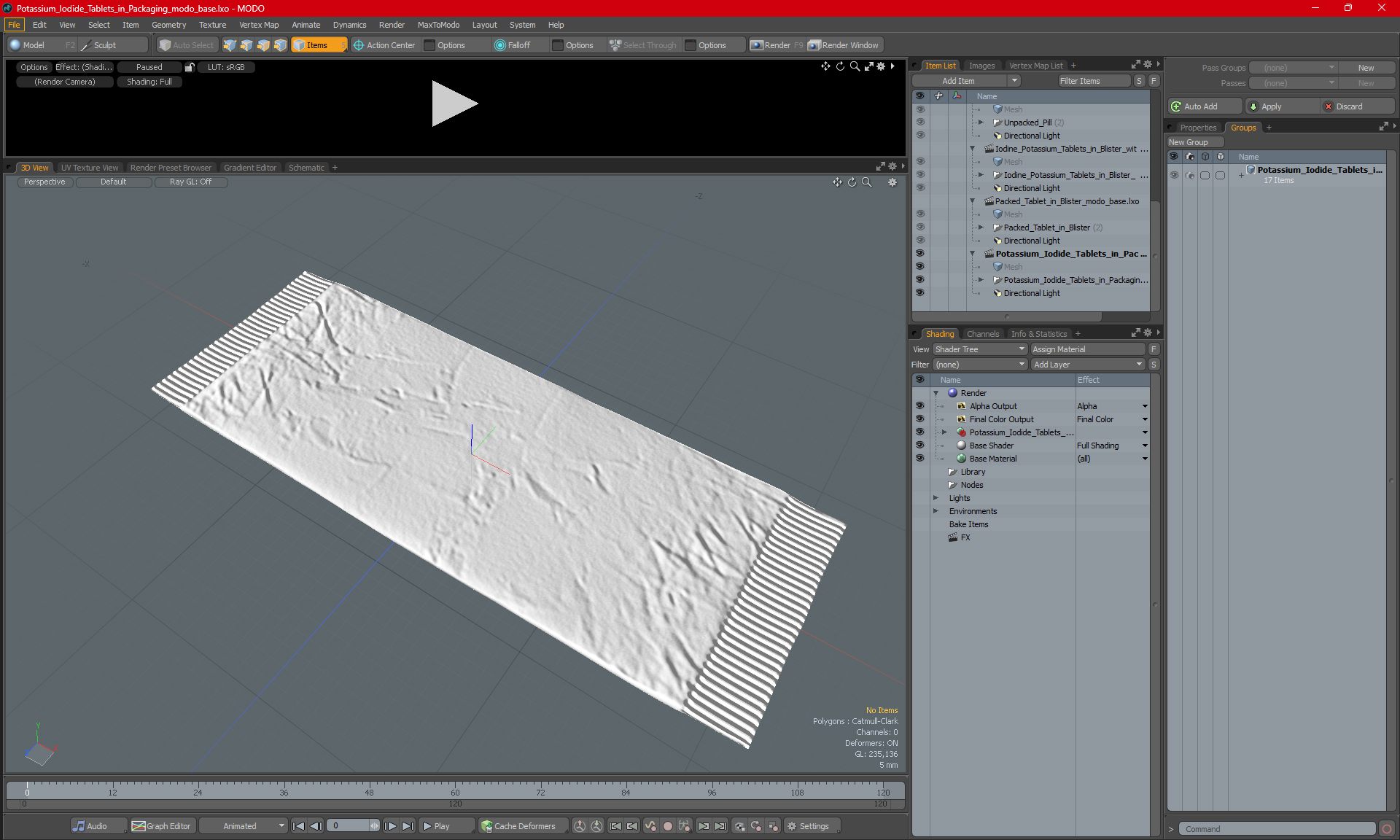Expand Environments in Shader Tree
1400x840 pixels.
[x=936, y=511]
